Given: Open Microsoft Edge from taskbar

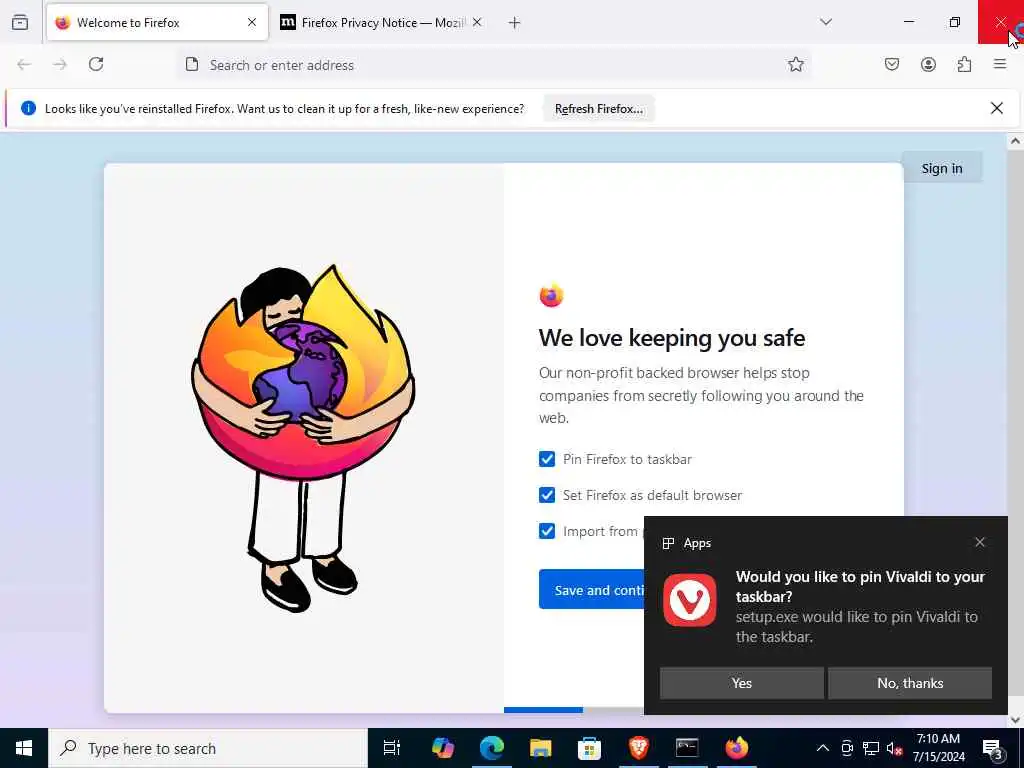Looking at the screenshot, I should (x=491, y=748).
